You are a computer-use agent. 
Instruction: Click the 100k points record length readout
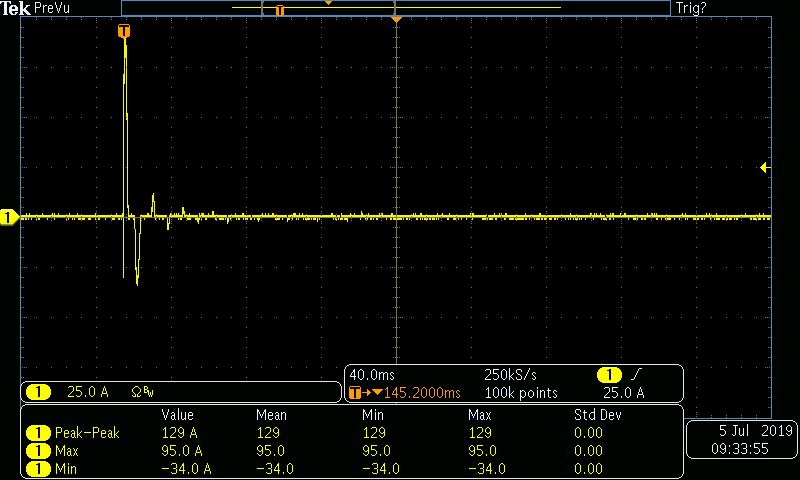[x=520, y=393]
